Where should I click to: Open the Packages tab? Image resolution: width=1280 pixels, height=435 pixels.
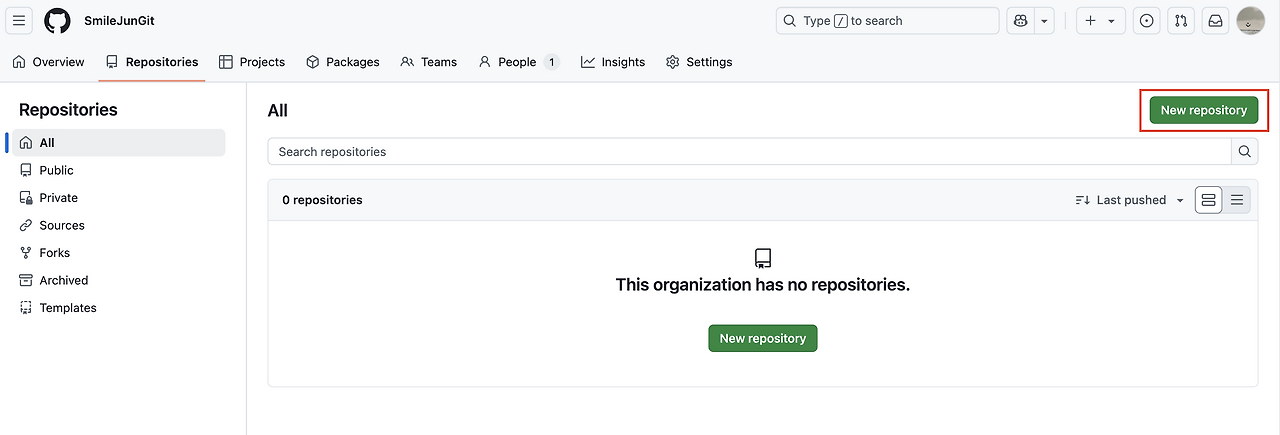tap(343, 62)
